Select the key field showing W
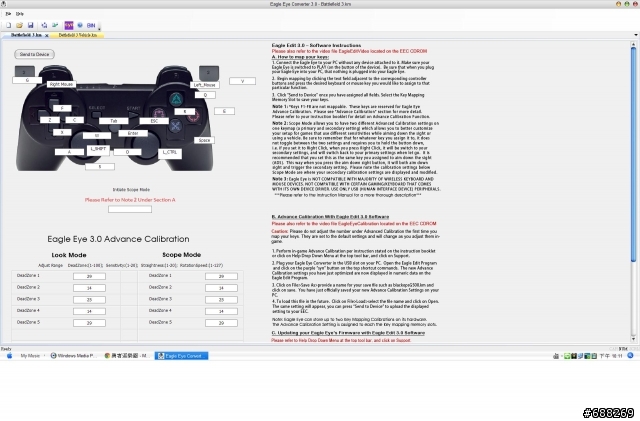Viewport: 640px width, 421px height. pyautogui.click(x=97, y=135)
